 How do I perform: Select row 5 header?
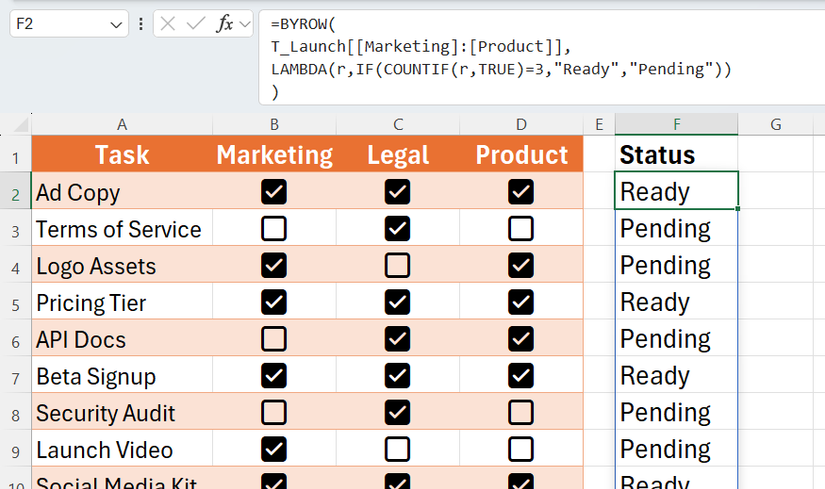click(x=15, y=303)
